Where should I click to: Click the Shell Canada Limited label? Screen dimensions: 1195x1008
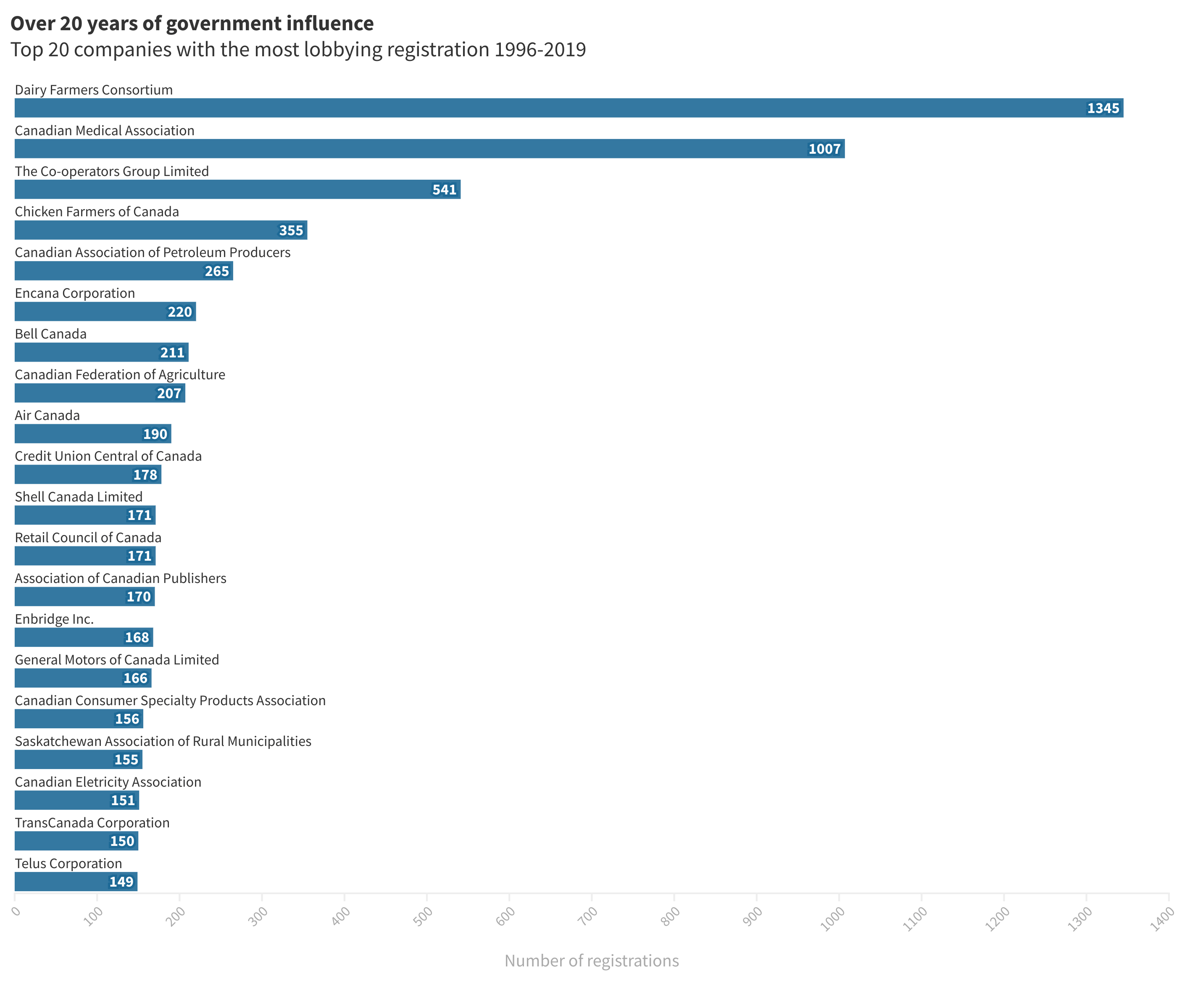click(79, 497)
